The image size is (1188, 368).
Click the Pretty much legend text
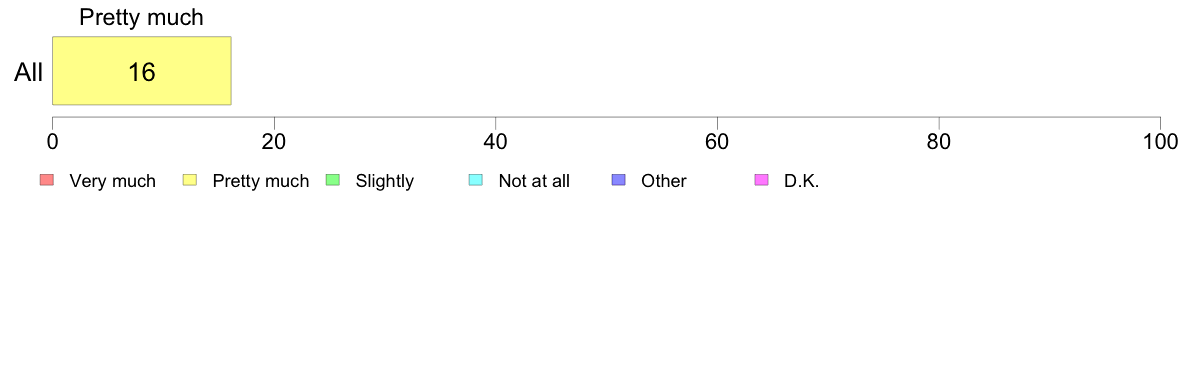point(261,181)
